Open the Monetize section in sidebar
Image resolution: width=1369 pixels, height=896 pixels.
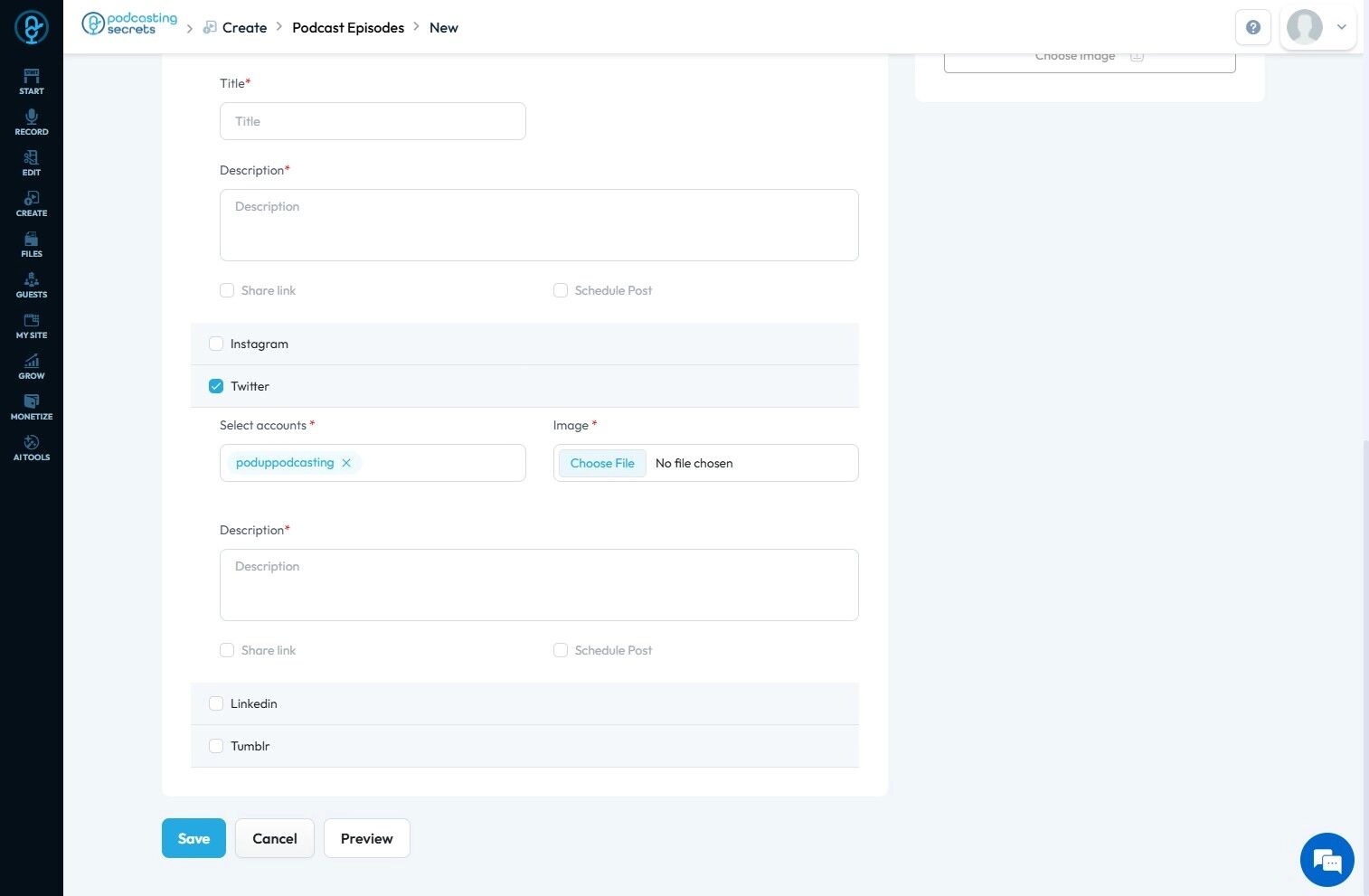[x=32, y=407]
